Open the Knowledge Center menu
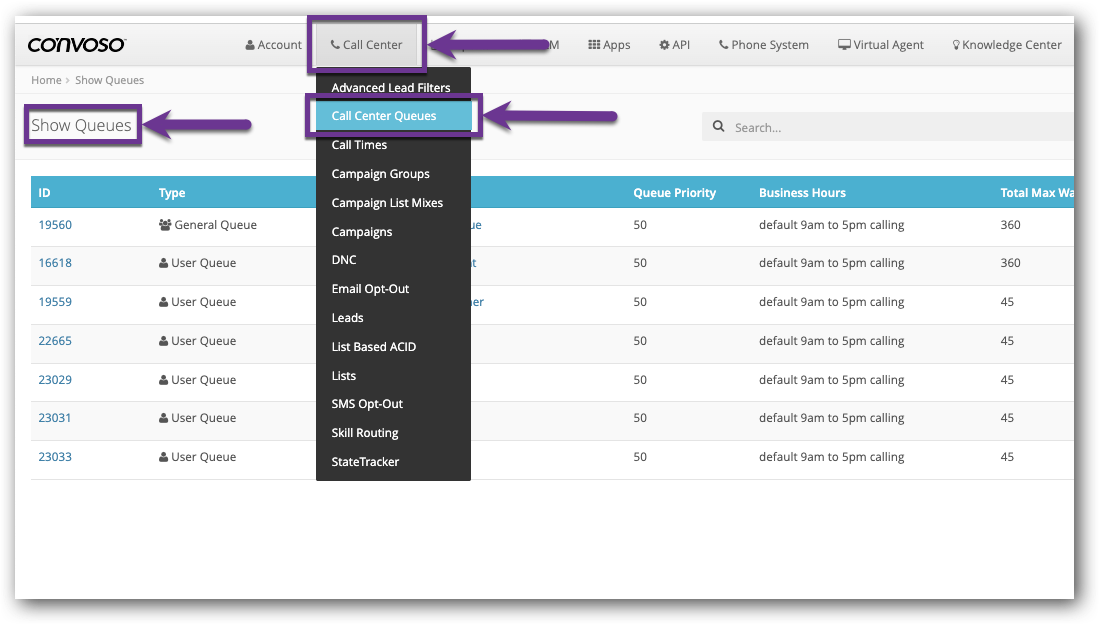This screenshot has width=1099, height=624. (1006, 45)
